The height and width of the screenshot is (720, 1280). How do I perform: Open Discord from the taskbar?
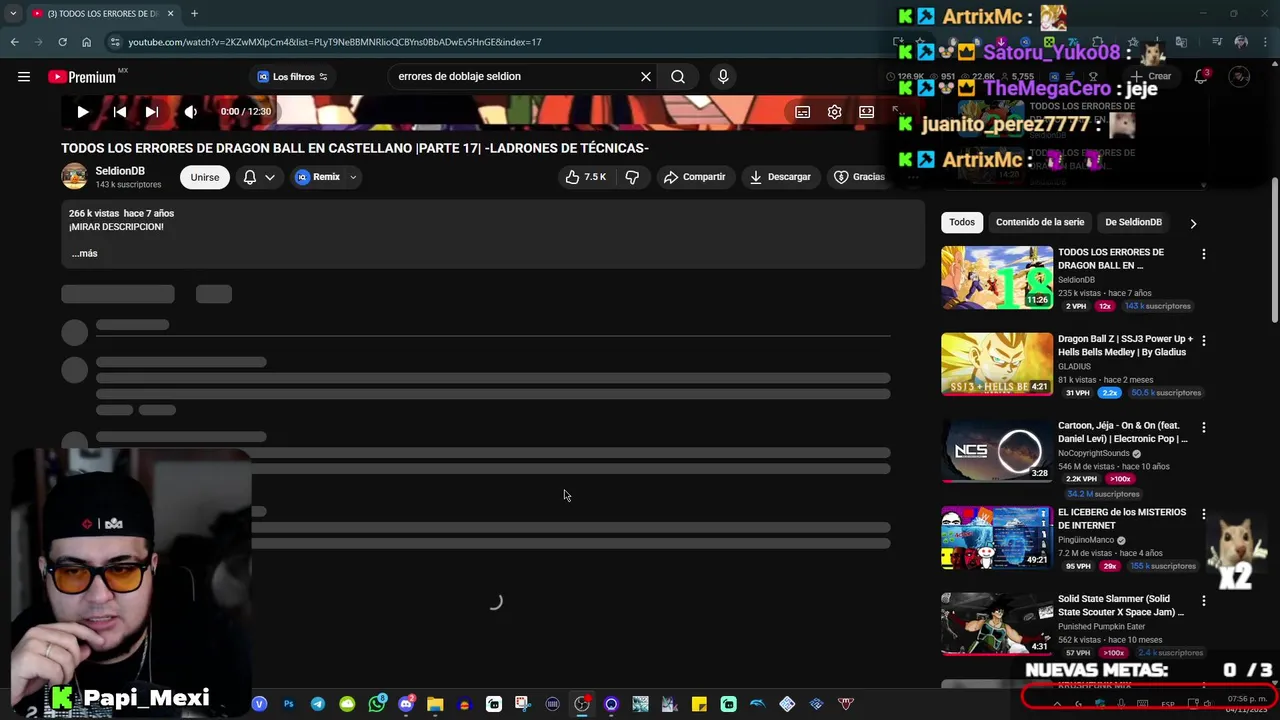tap(406, 704)
